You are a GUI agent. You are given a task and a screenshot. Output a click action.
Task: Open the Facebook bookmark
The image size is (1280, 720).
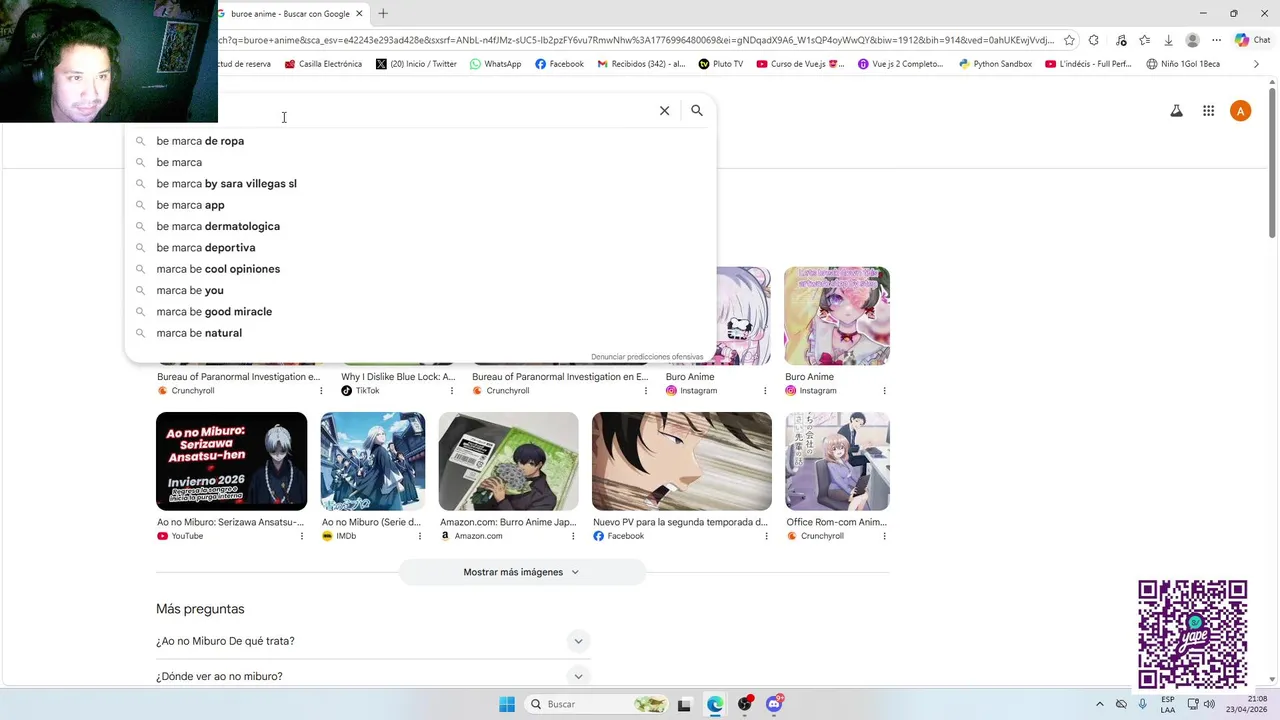pos(559,64)
